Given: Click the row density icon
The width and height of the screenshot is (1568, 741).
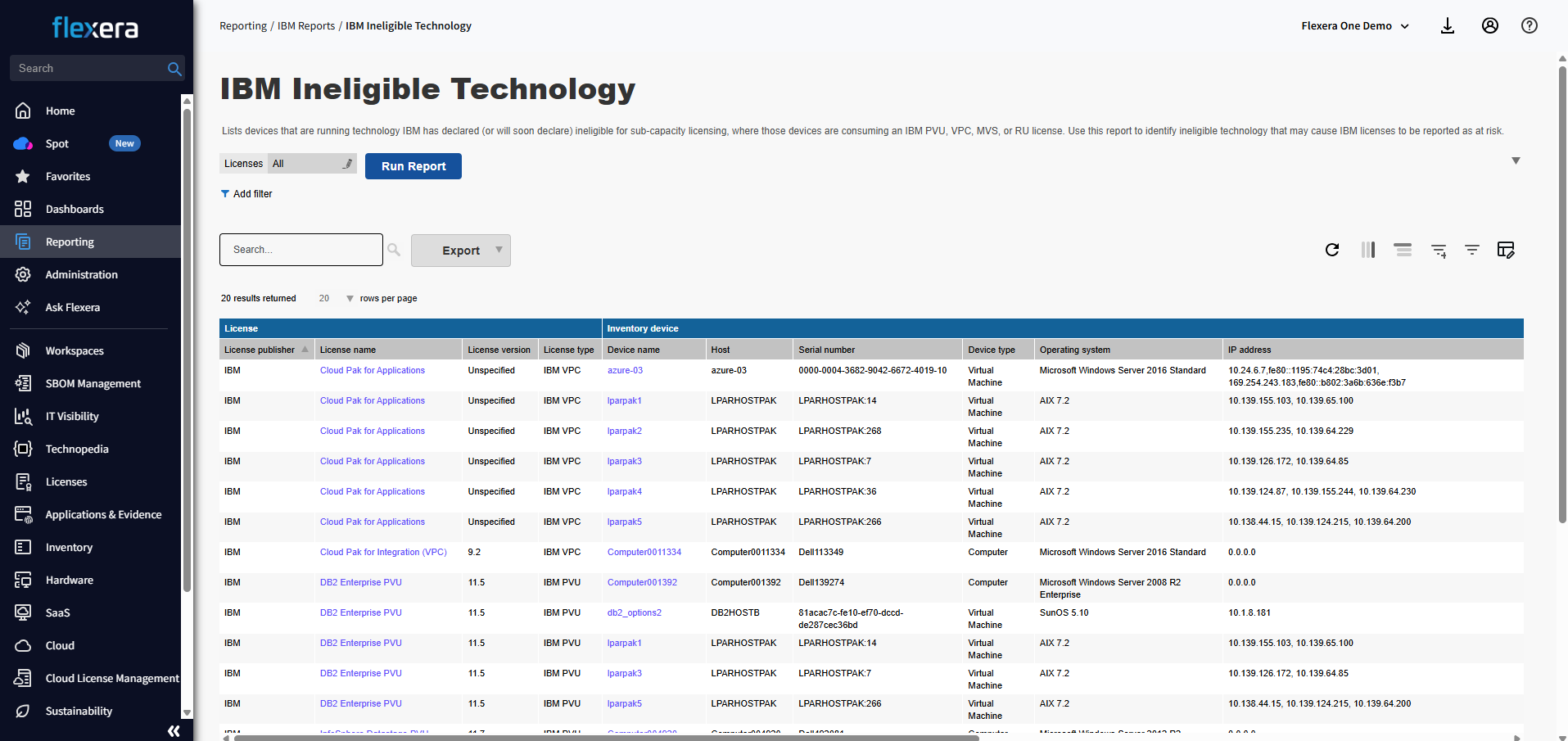Looking at the screenshot, I should (1403, 250).
